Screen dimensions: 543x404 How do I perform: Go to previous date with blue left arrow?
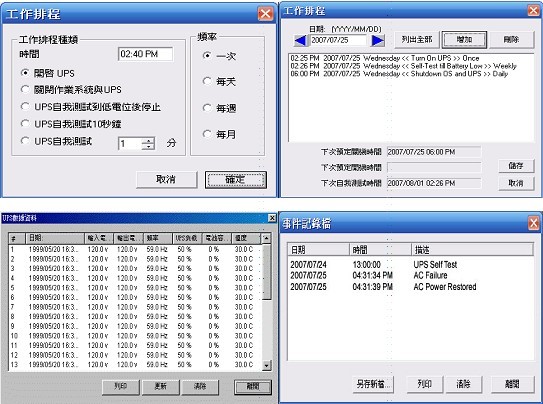301,41
